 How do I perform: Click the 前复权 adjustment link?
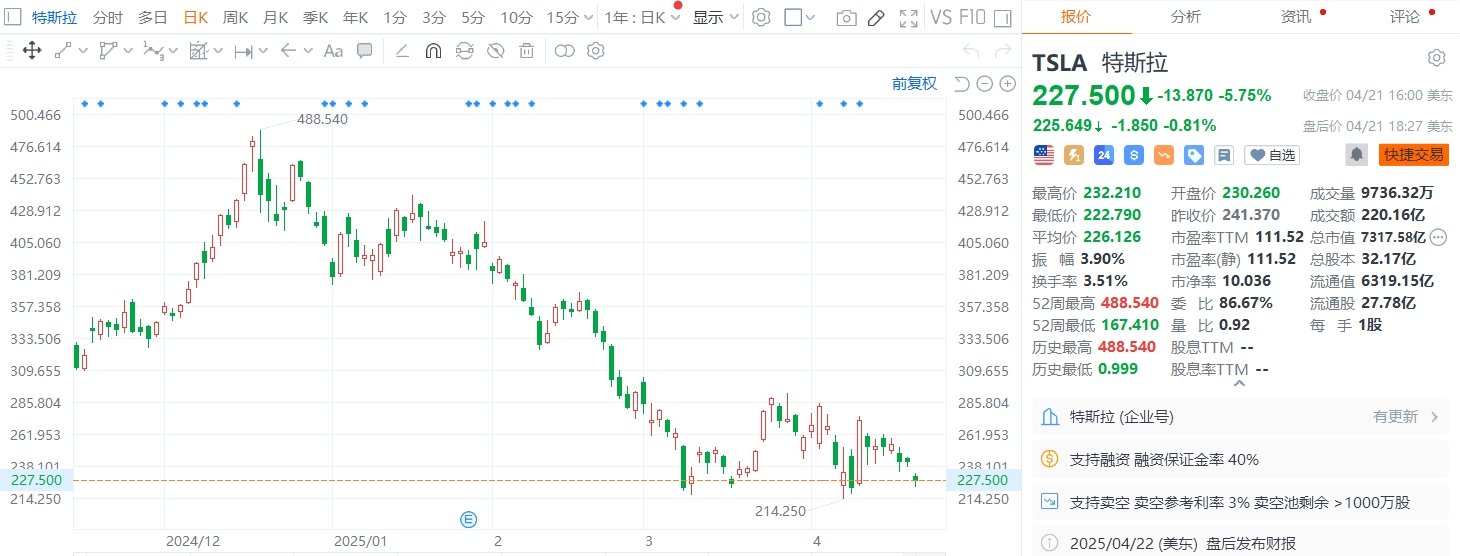914,84
